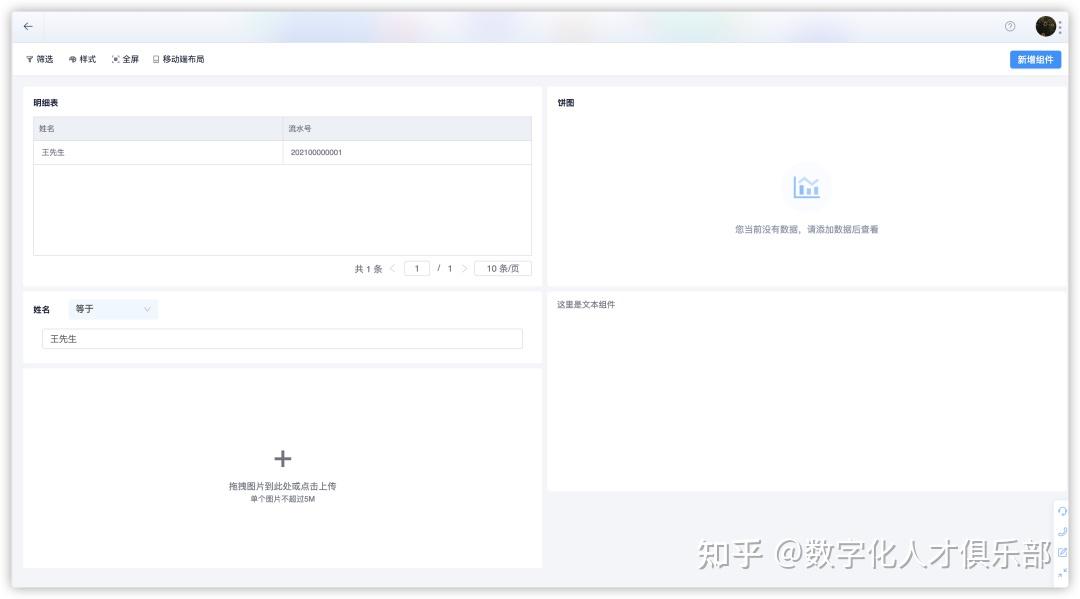Click the 王先生 table cell

(x=158, y=152)
